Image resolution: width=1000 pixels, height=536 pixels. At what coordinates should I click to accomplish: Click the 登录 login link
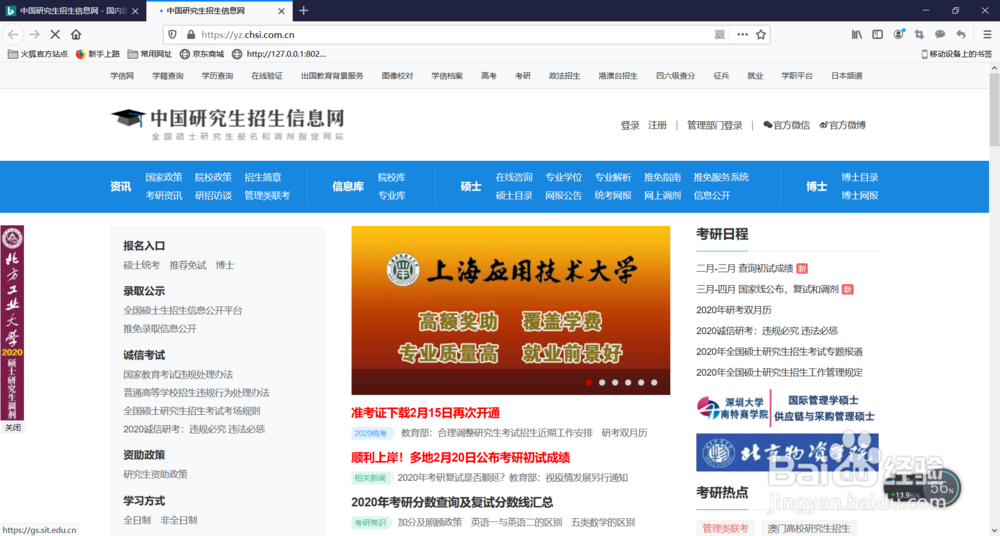point(630,125)
